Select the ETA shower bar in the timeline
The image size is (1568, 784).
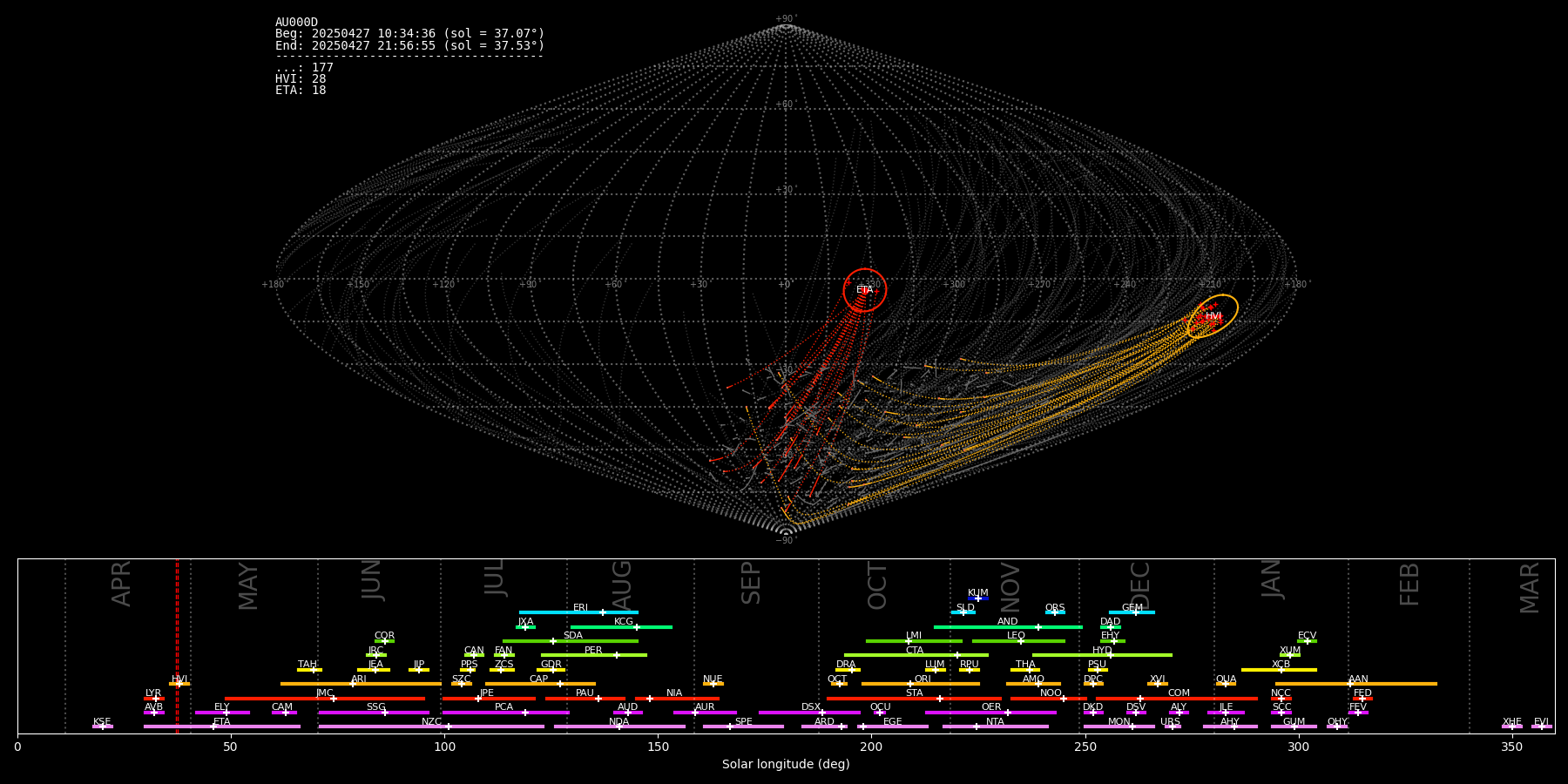coord(222,727)
